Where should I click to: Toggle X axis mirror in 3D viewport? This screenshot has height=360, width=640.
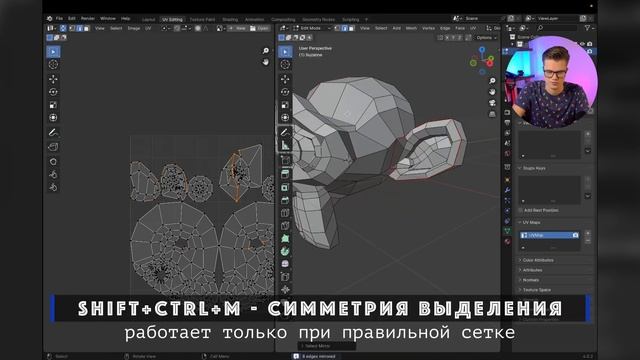pos(447,38)
